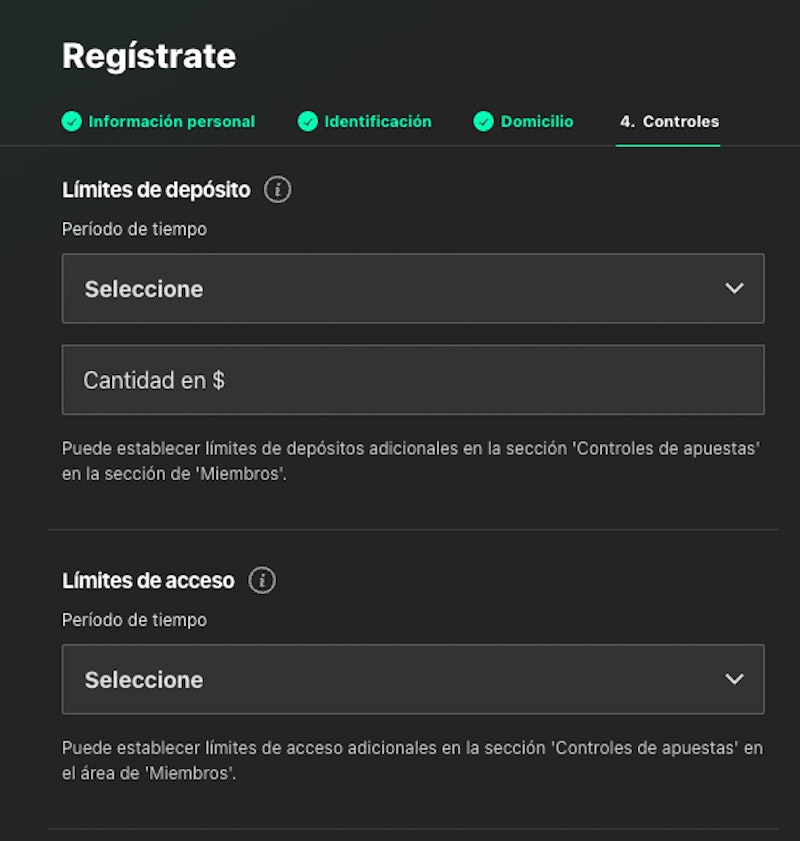Screen dimensions: 800x841
Task: Focus the Cantidad en $ input field
Action: pyautogui.click(x=412, y=380)
